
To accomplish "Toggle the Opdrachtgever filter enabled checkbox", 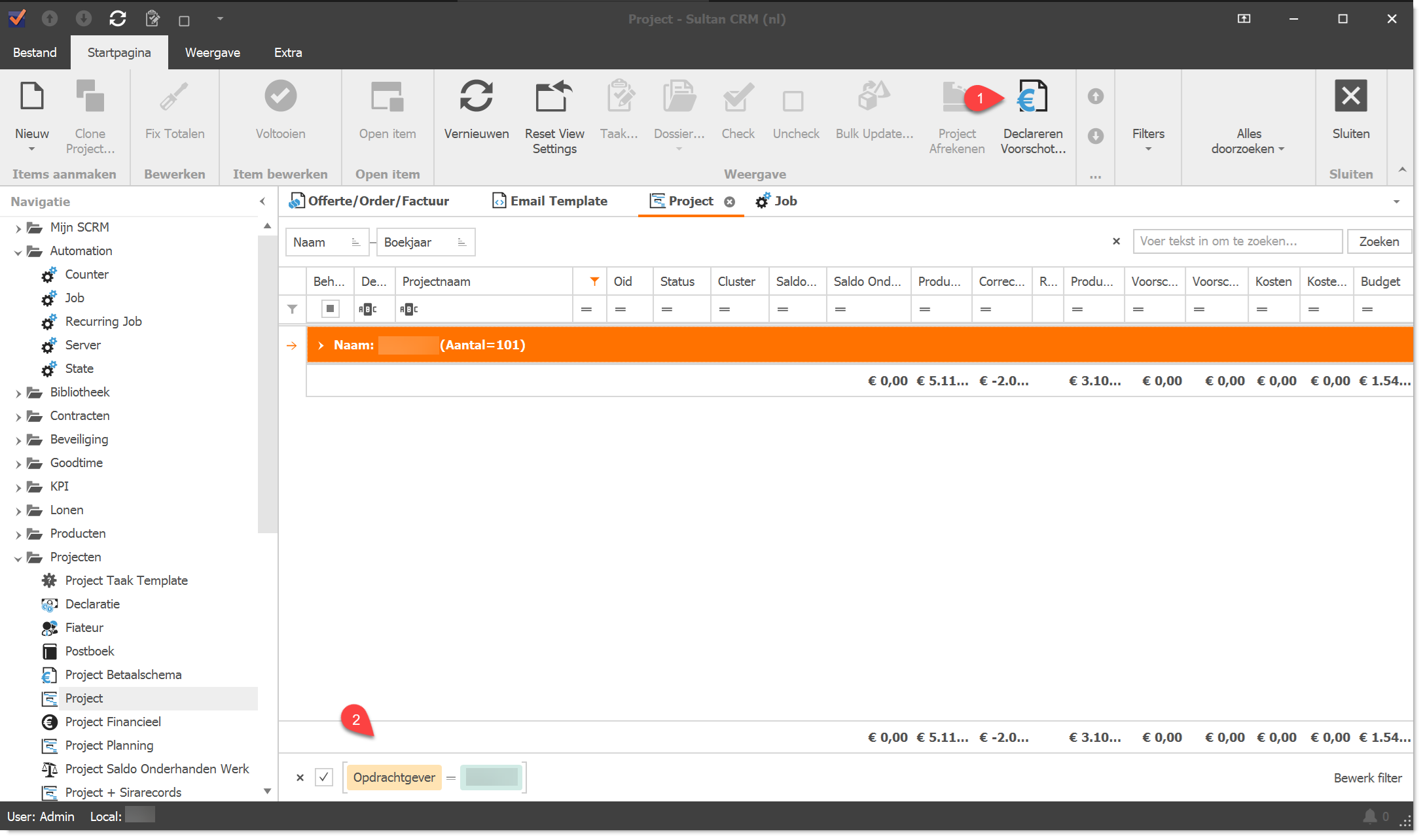I will click(x=324, y=777).
